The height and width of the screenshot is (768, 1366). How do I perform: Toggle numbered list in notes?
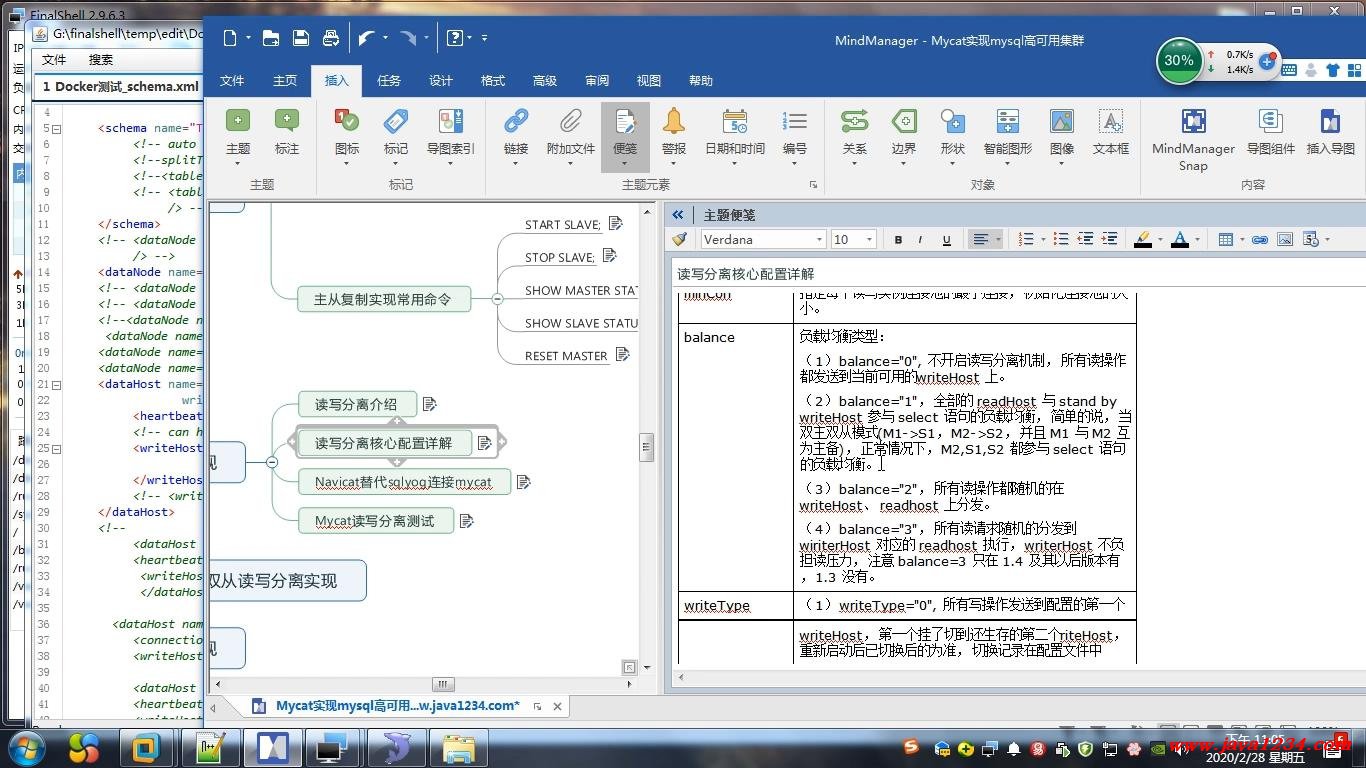point(1025,239)
